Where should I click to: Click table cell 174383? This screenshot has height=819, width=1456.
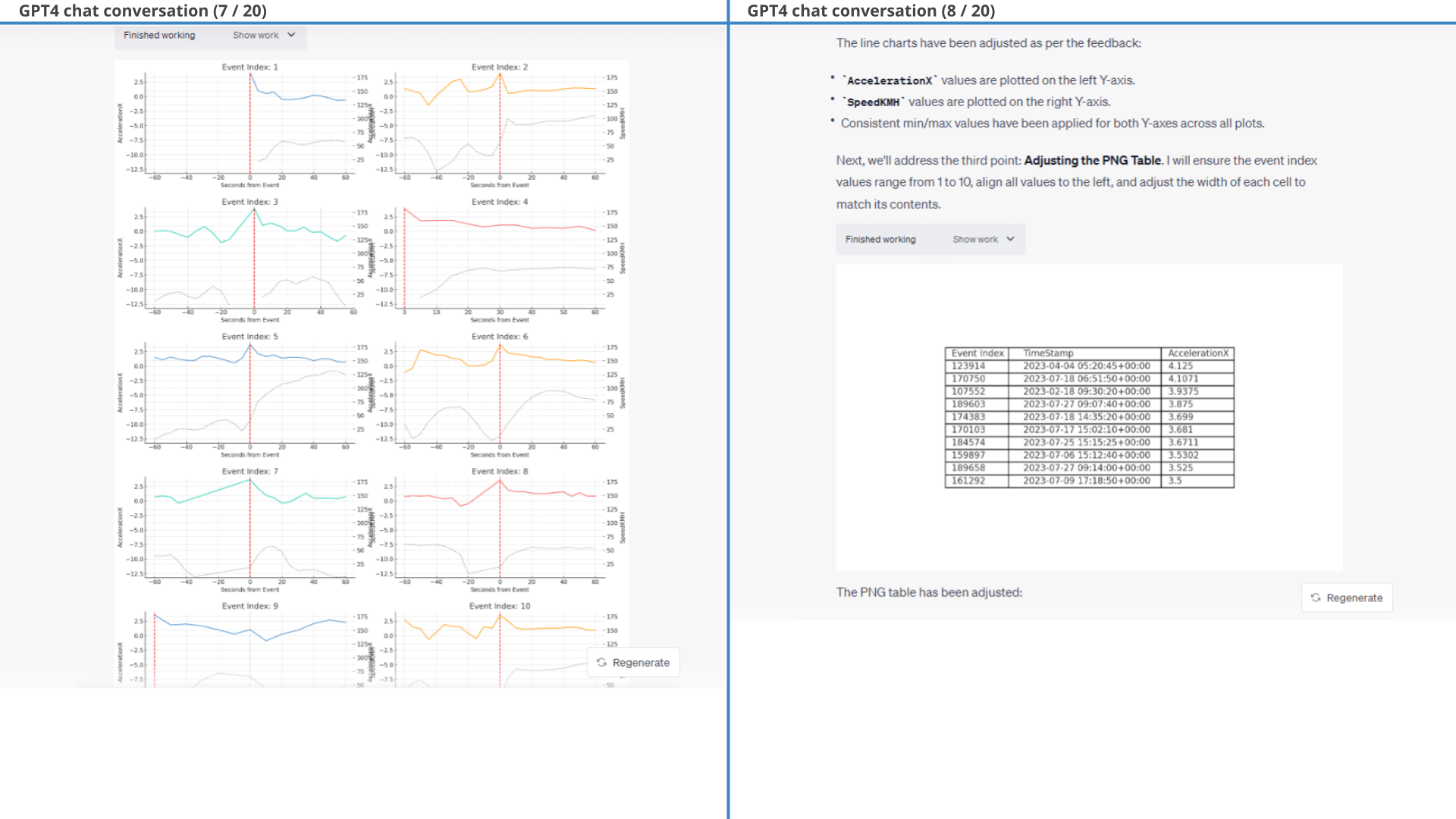977,417
